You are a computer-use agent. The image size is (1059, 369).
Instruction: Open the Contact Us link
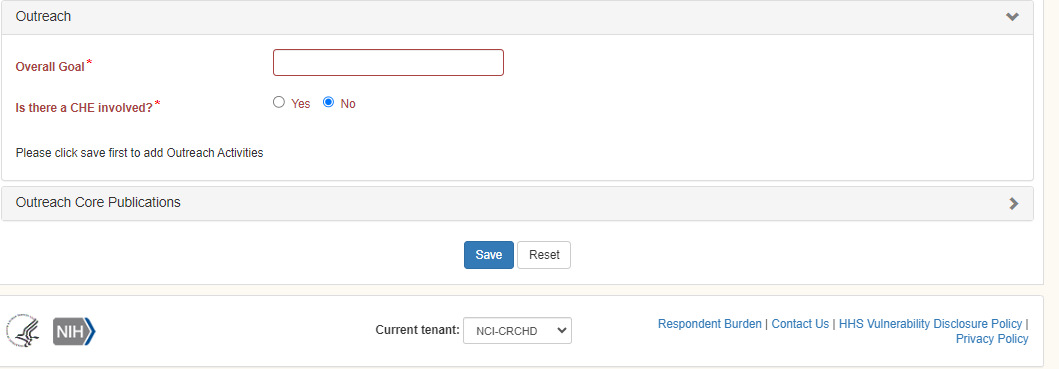[x=800, y=324]
